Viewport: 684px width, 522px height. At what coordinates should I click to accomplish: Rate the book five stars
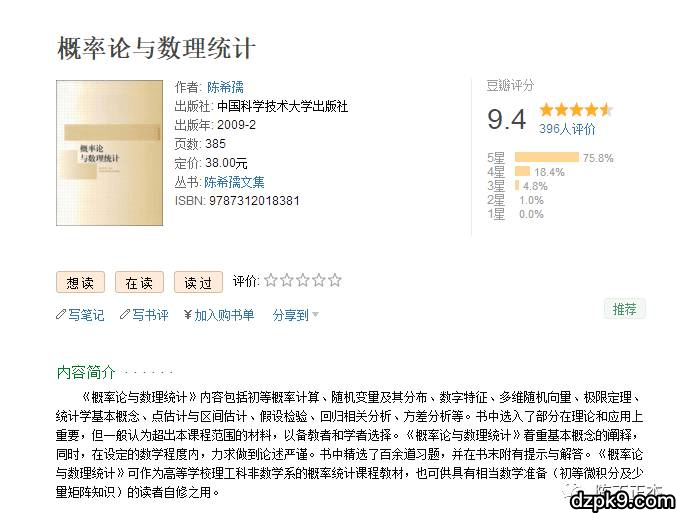pyautogui.click(x=335, y=280)
